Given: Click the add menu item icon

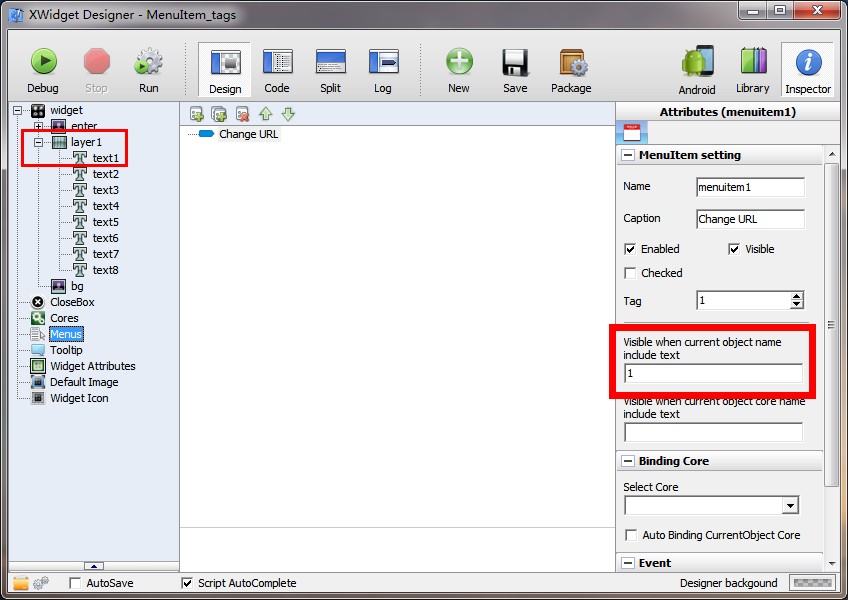Looking at the screenshot, I should point(196,114).
